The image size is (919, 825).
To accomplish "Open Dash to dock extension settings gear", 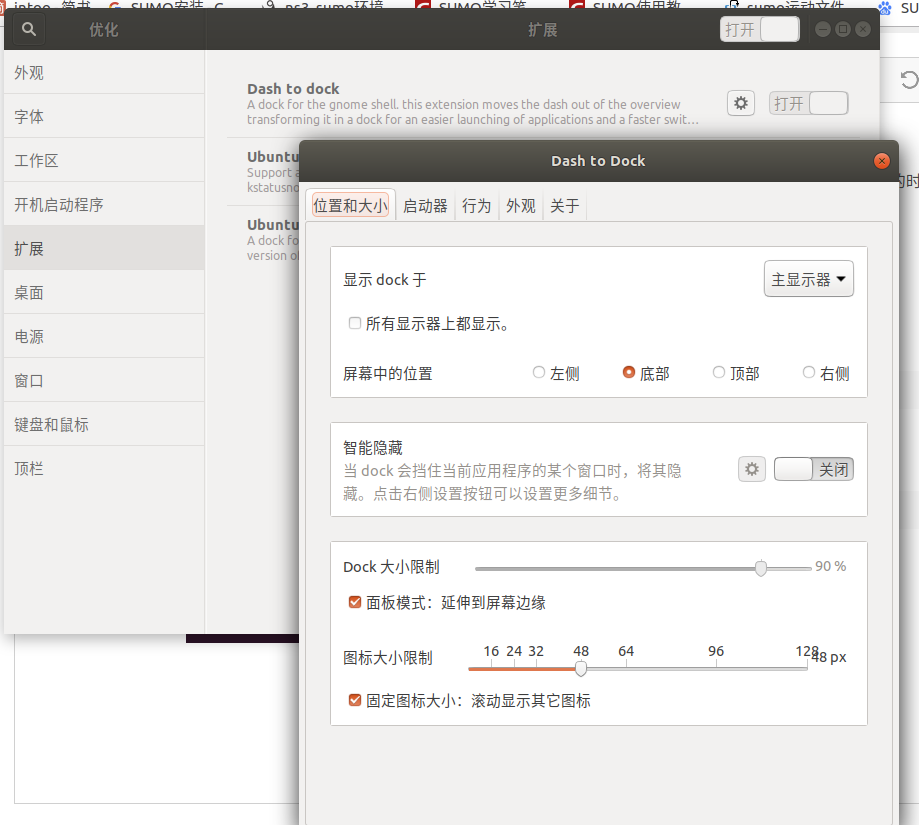I will pyautogui.click(x=740, y=103).
